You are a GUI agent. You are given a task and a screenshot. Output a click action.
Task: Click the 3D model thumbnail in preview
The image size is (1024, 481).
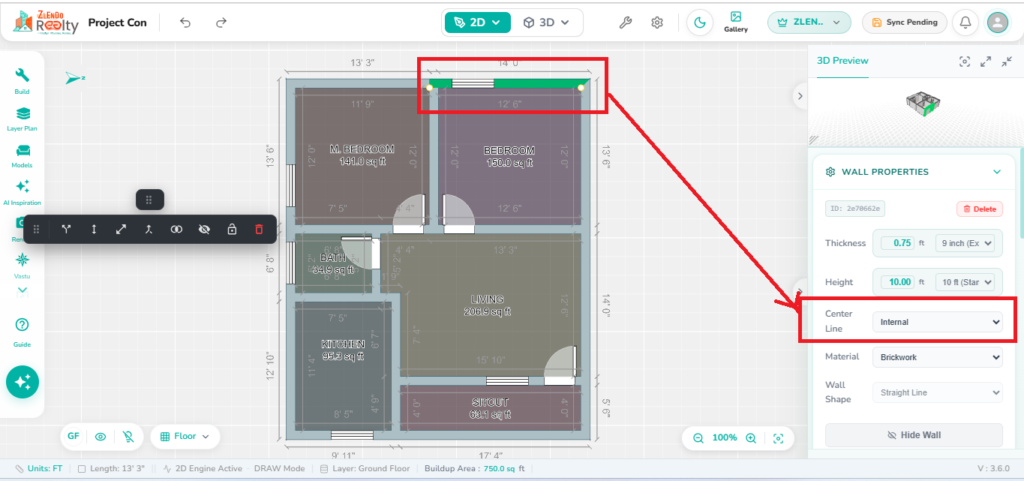(921, 104)
